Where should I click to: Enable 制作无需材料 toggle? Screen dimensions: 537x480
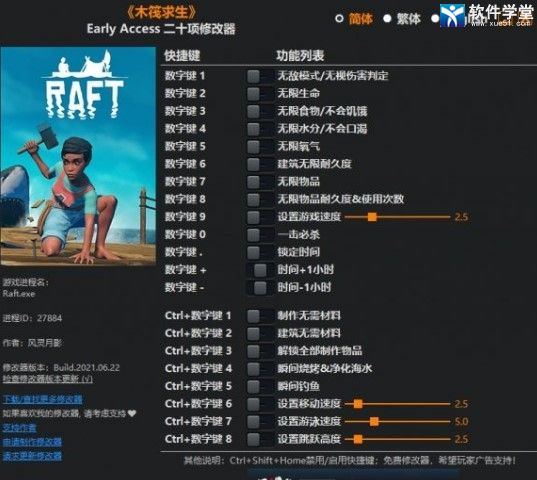click(260, 316)
